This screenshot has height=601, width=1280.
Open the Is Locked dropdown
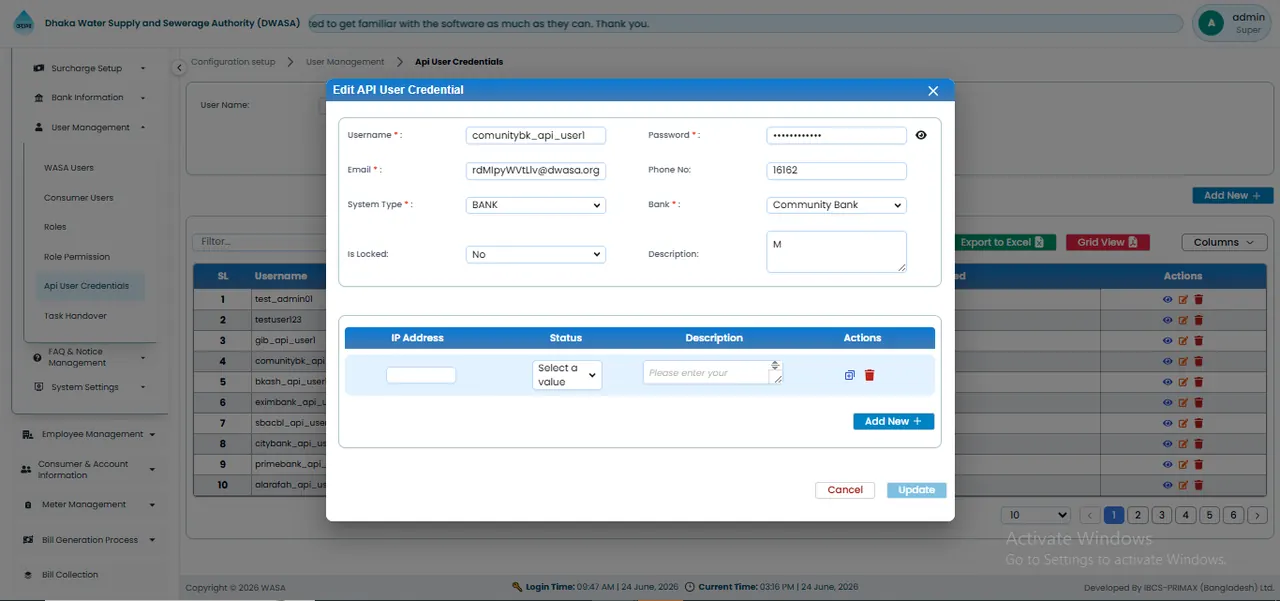coord(536,255)
